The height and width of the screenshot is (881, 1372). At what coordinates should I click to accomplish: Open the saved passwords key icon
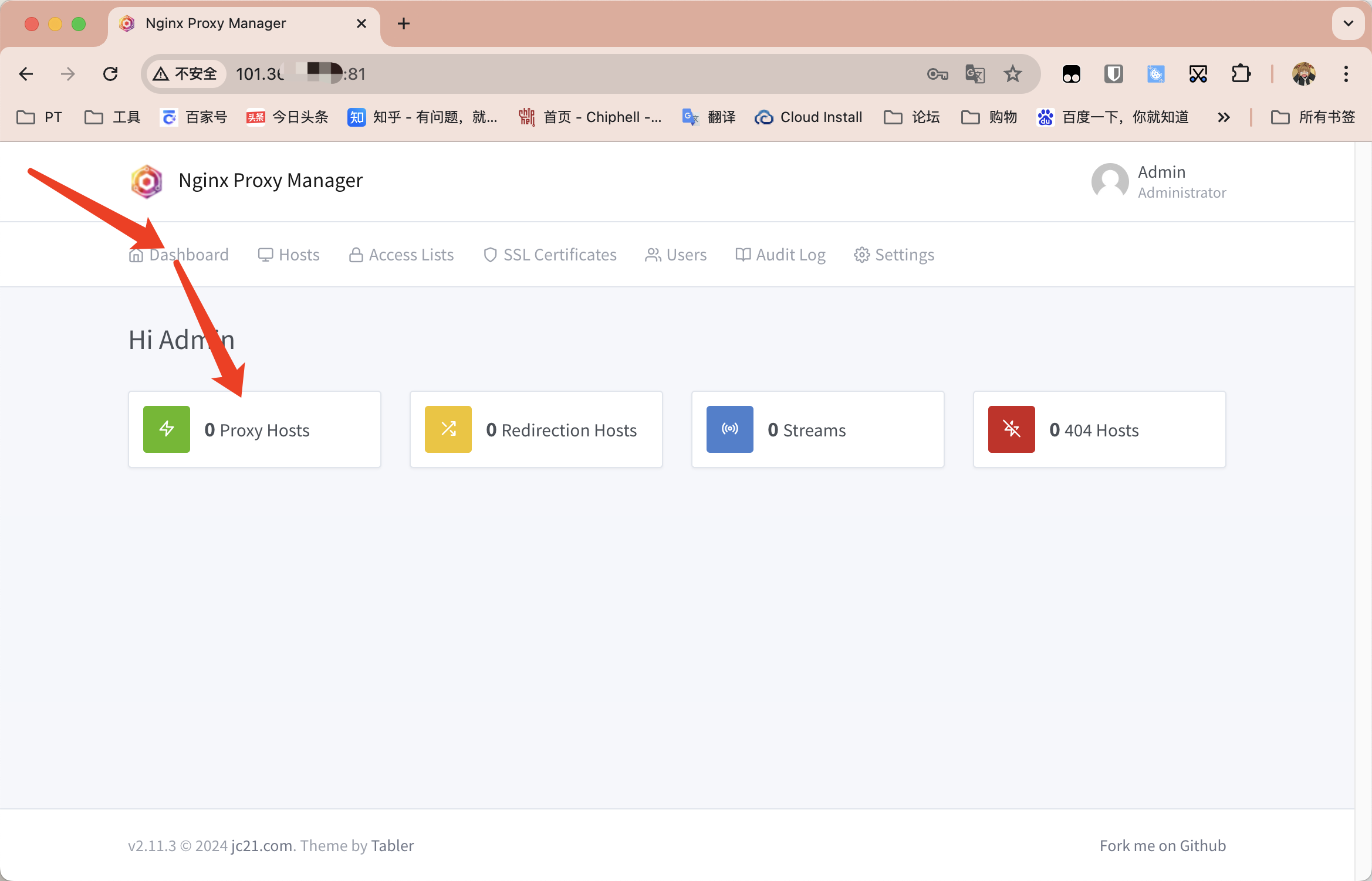click(x=937, y=74)
